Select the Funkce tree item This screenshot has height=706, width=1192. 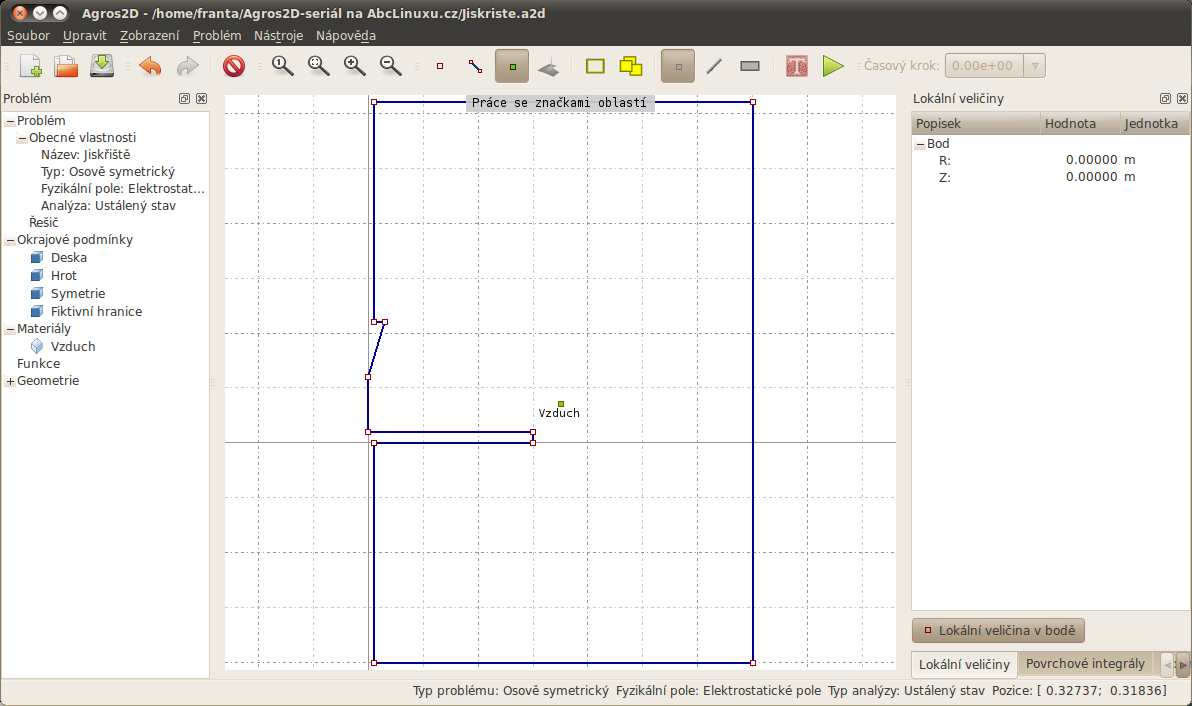click(38, 364)
